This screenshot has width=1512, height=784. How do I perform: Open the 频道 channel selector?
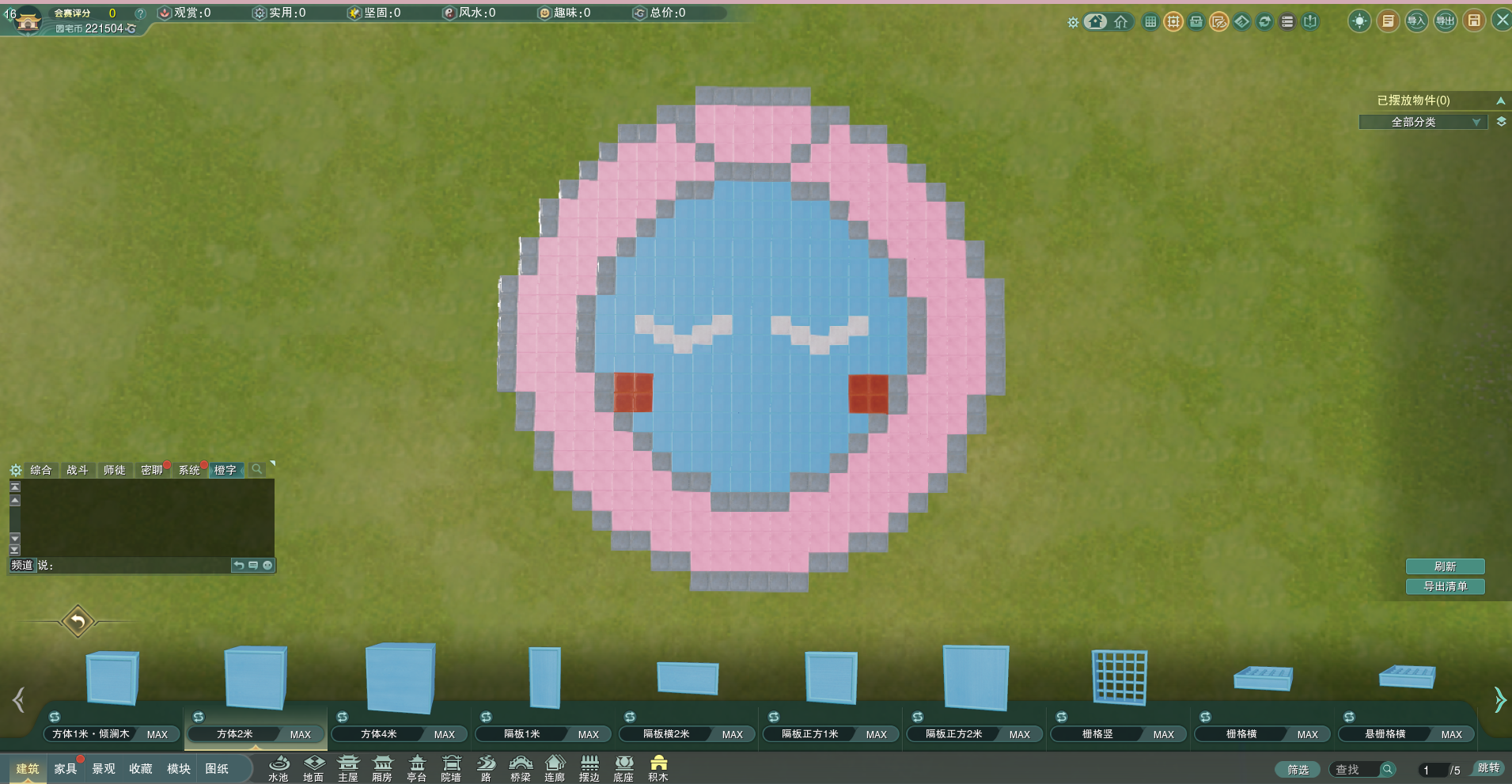point(22,565)
